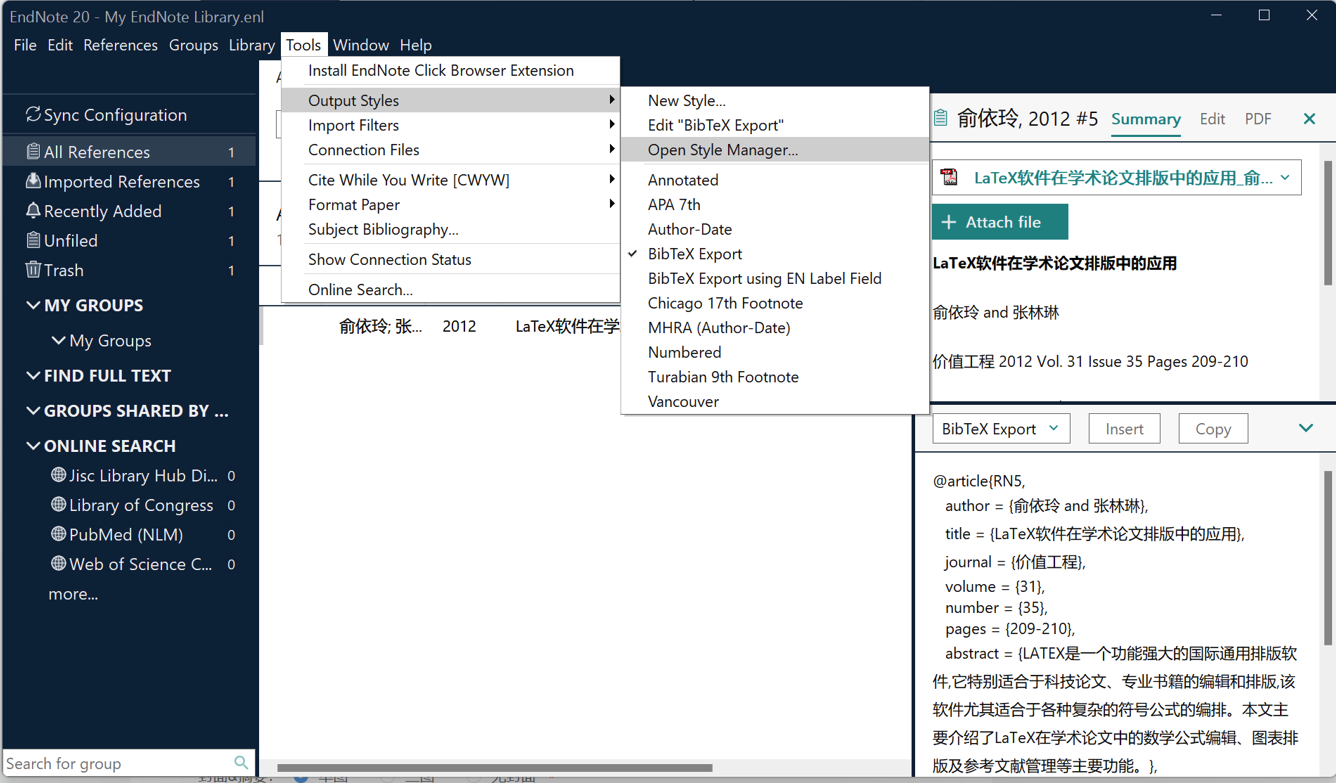The image size is (1336, 783).
Task: Click the citation preview vertical scrollbar
Action: (1328, 558)
